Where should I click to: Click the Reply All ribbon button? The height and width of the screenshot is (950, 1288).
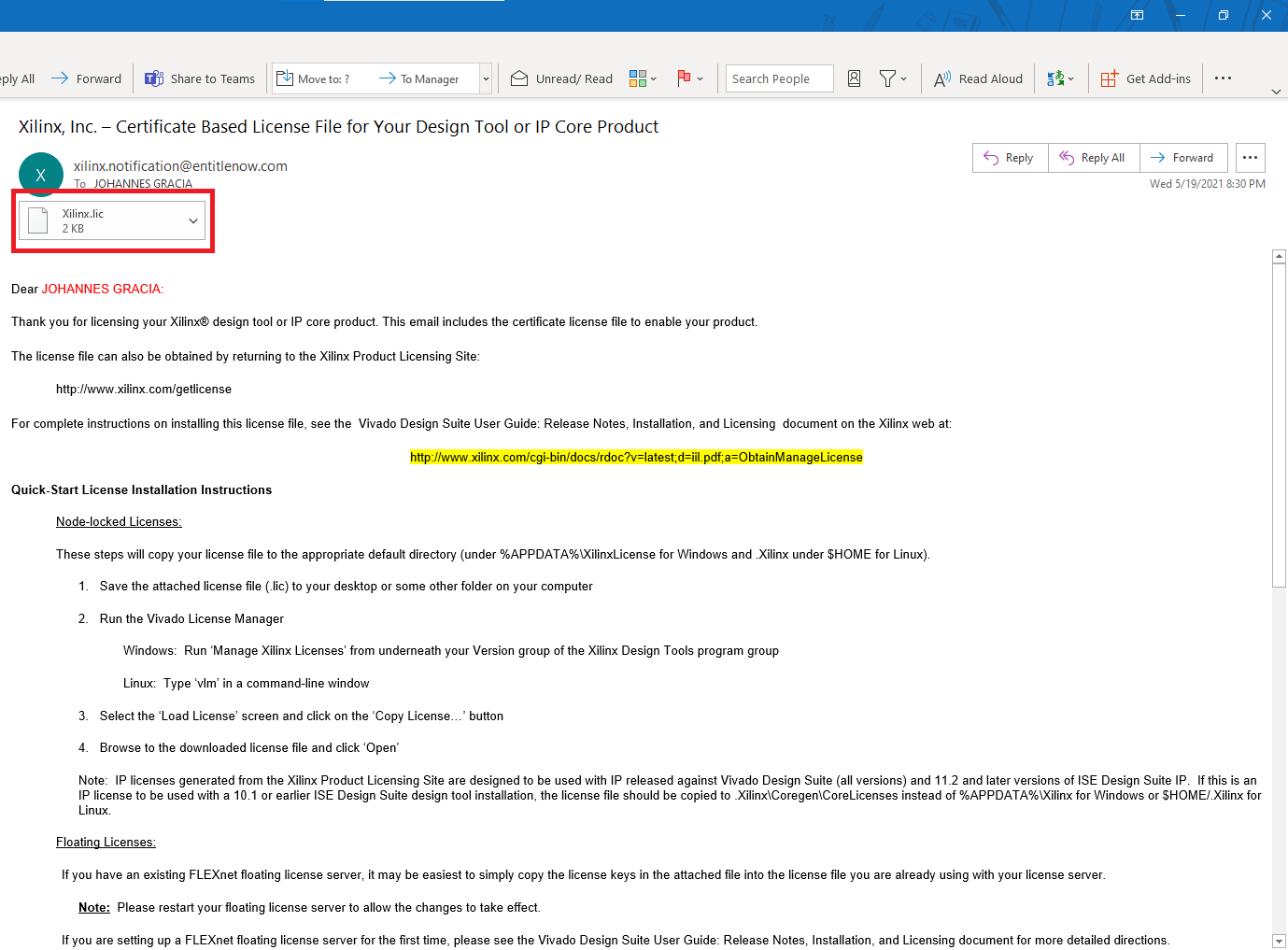click(17, 78)
